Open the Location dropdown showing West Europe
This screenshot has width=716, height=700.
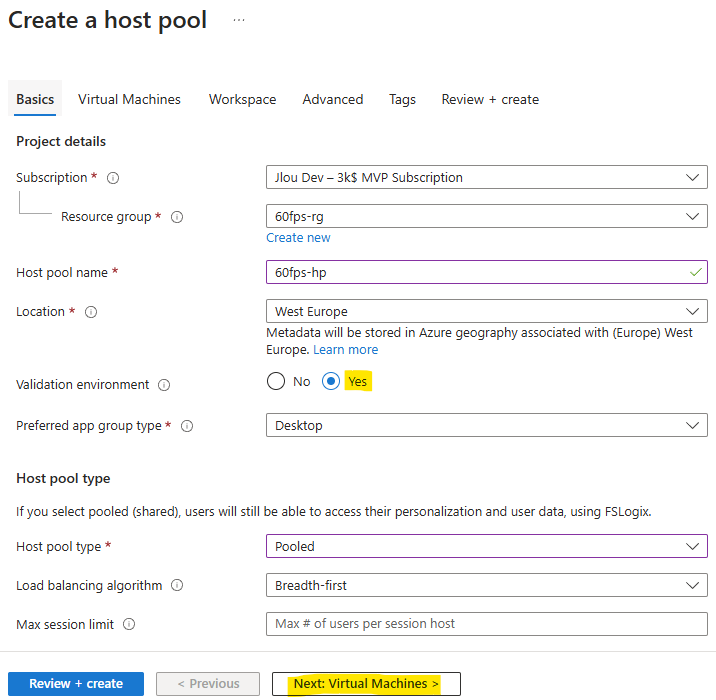[x=487, y=311]
